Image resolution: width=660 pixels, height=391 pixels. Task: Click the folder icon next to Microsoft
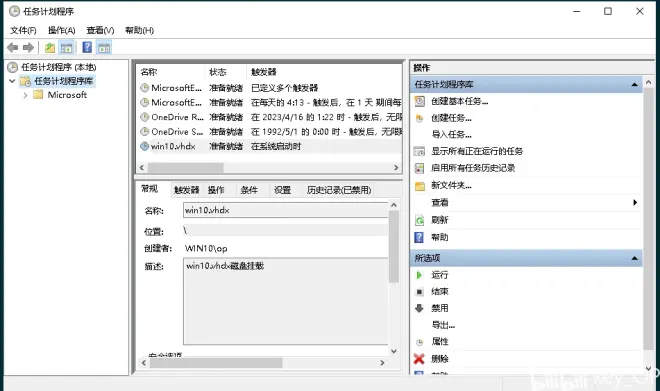(x=38, y=94)
